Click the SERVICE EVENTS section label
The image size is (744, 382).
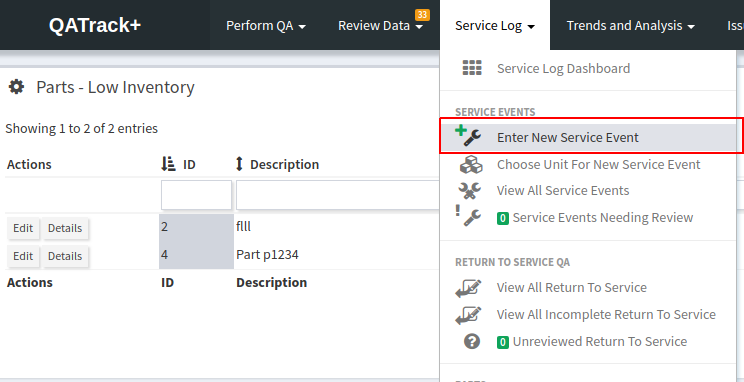tap(495, 112)
